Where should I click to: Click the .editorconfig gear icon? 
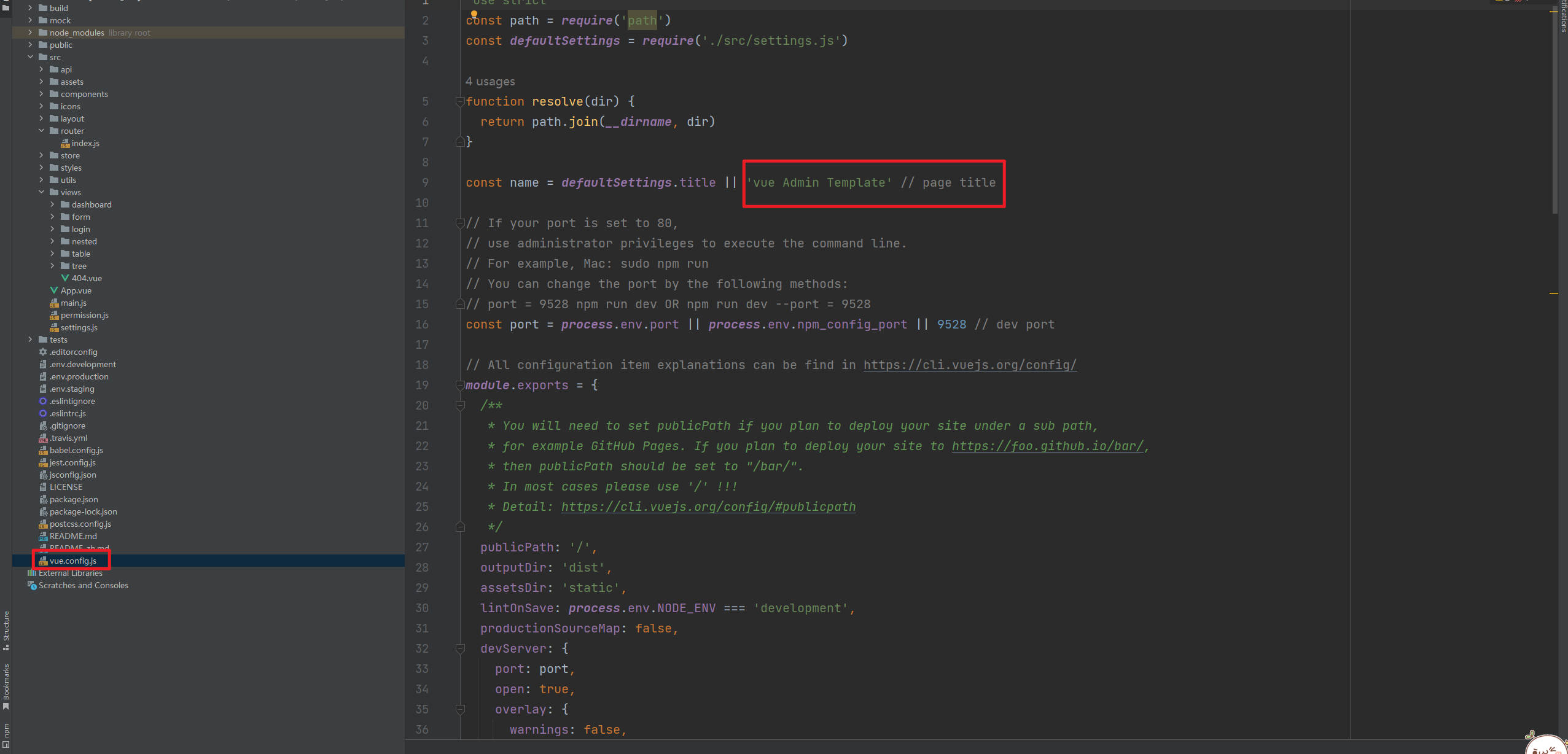pos(43,352)
